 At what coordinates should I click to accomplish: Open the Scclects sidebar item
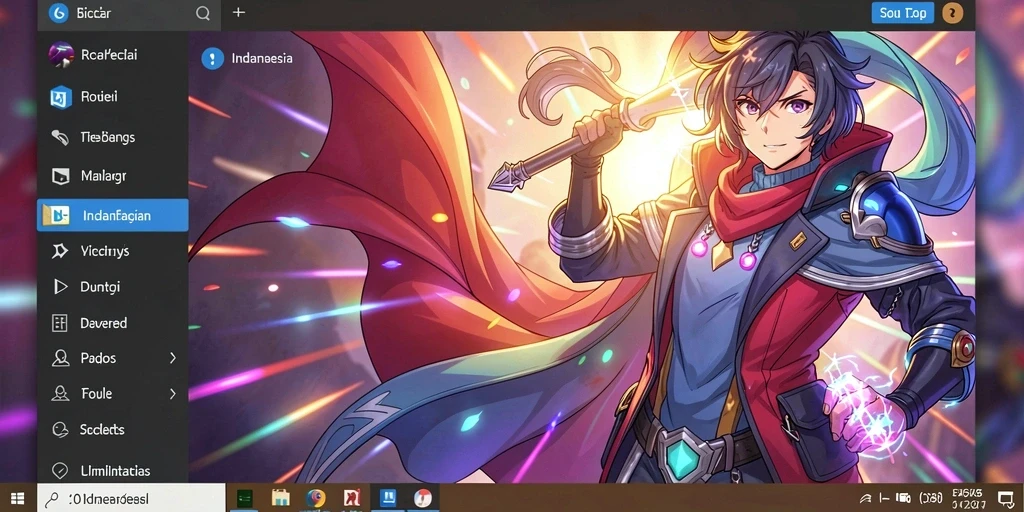pos(112,429)
